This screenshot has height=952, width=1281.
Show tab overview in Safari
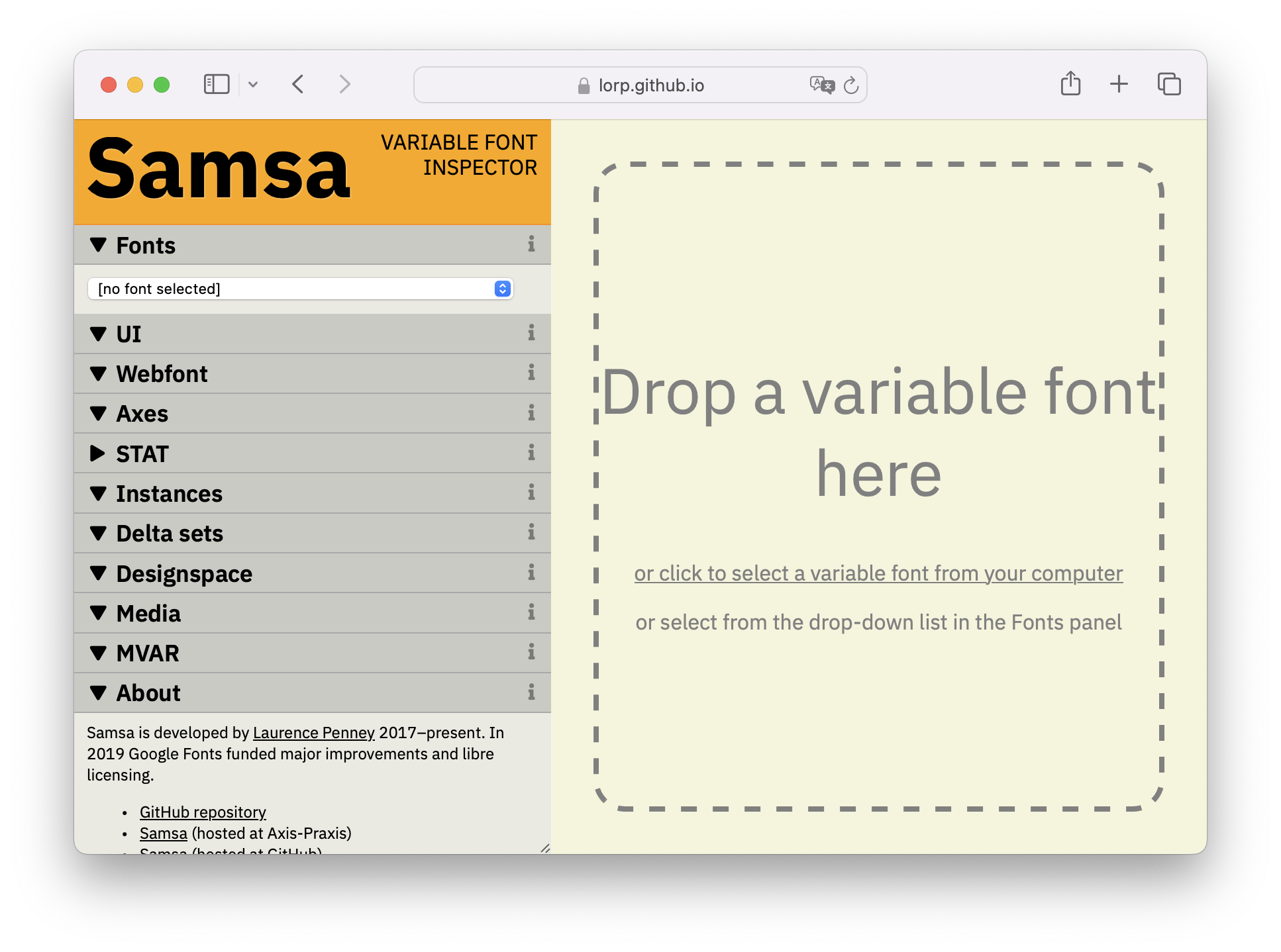[x=1169, y=84]
